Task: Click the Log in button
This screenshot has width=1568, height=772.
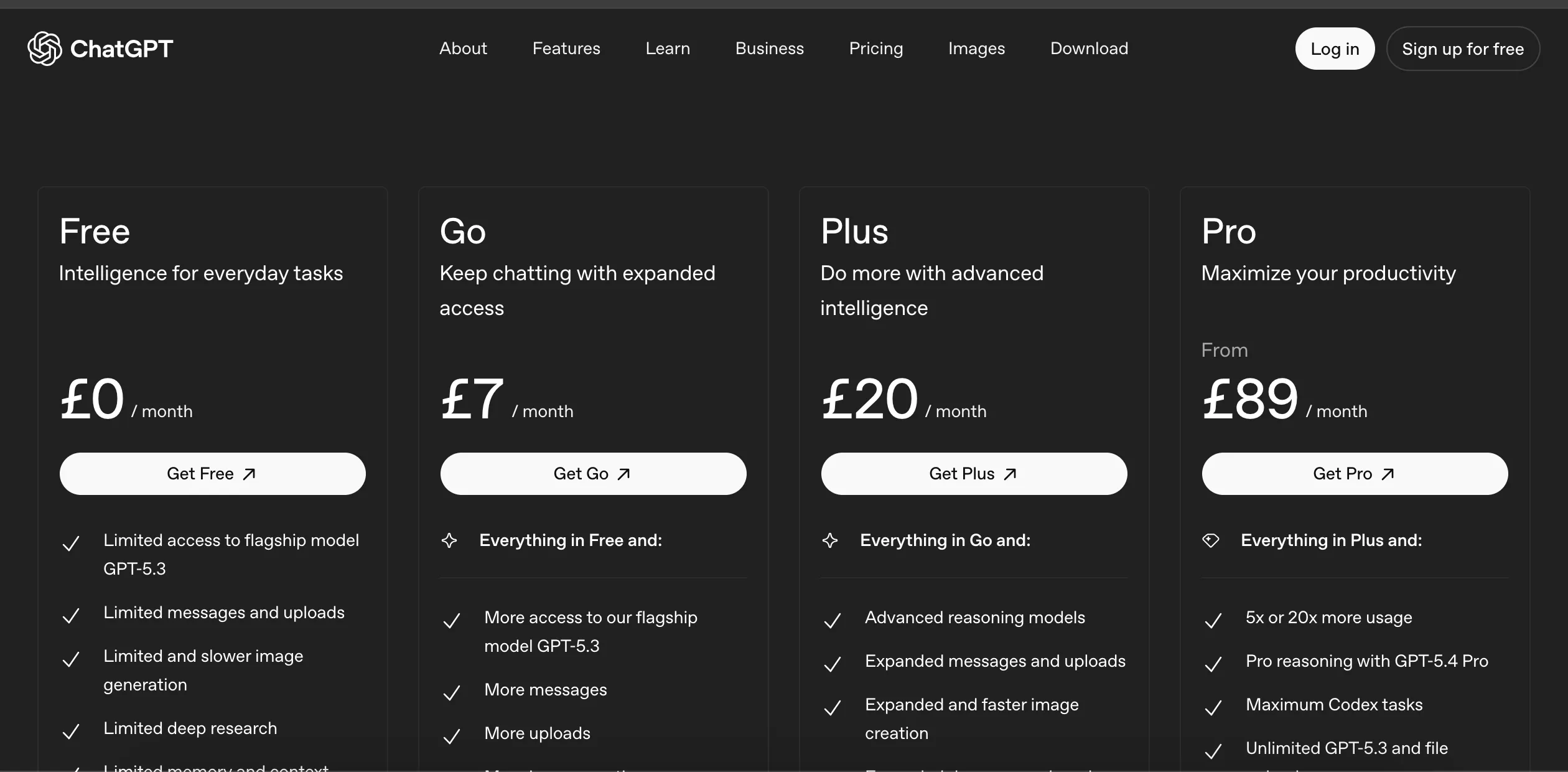Action: tap(1335, 48)
